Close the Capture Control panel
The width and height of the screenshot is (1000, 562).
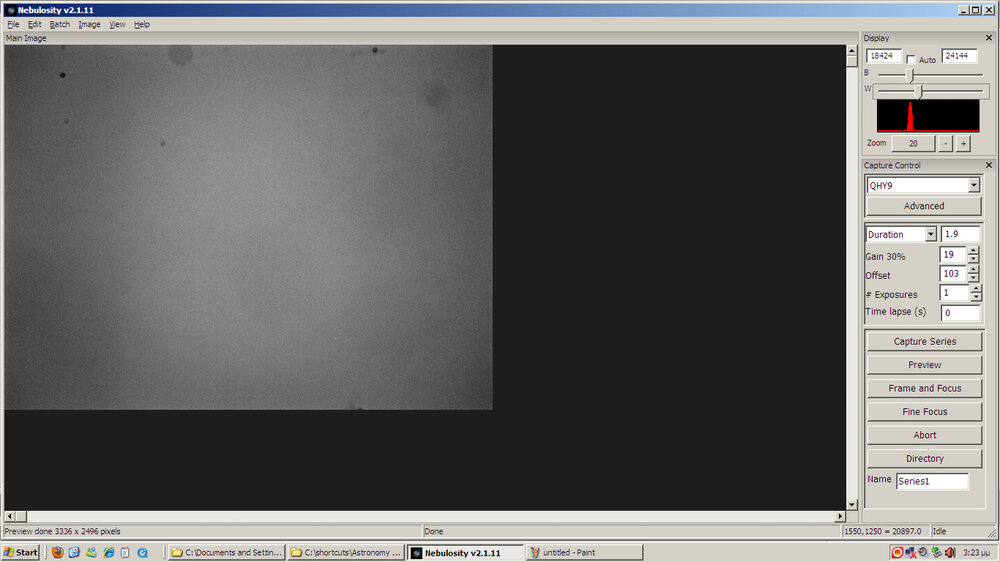989,165
